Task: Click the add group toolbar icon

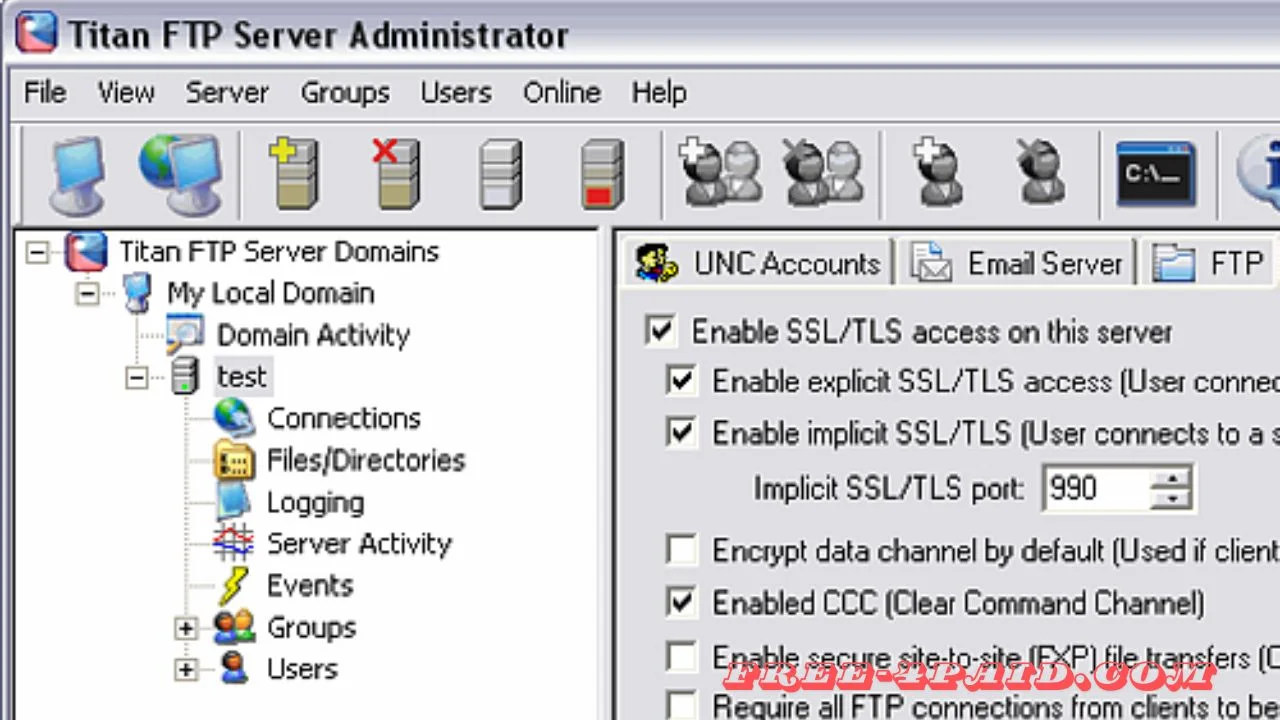Action: 720,173
